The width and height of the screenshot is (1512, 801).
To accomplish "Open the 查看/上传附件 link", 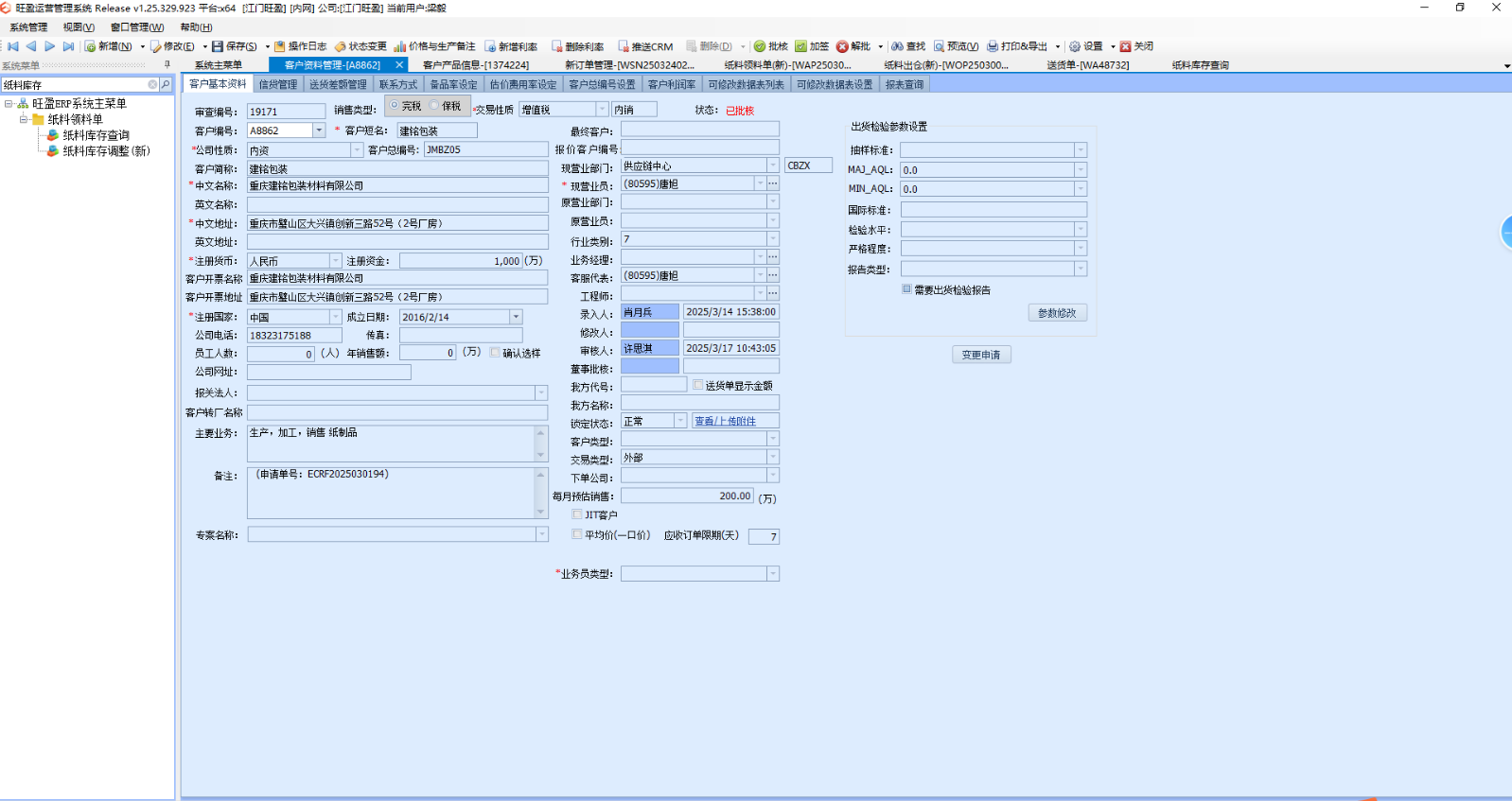I will [x=725, y=421].
